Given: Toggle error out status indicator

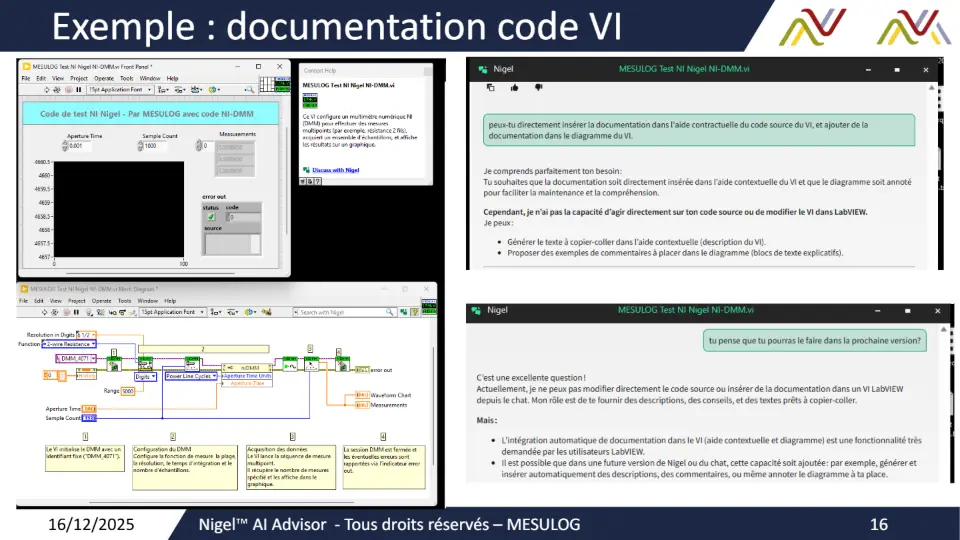Looking at the screenshot, I should click(211, 217).
